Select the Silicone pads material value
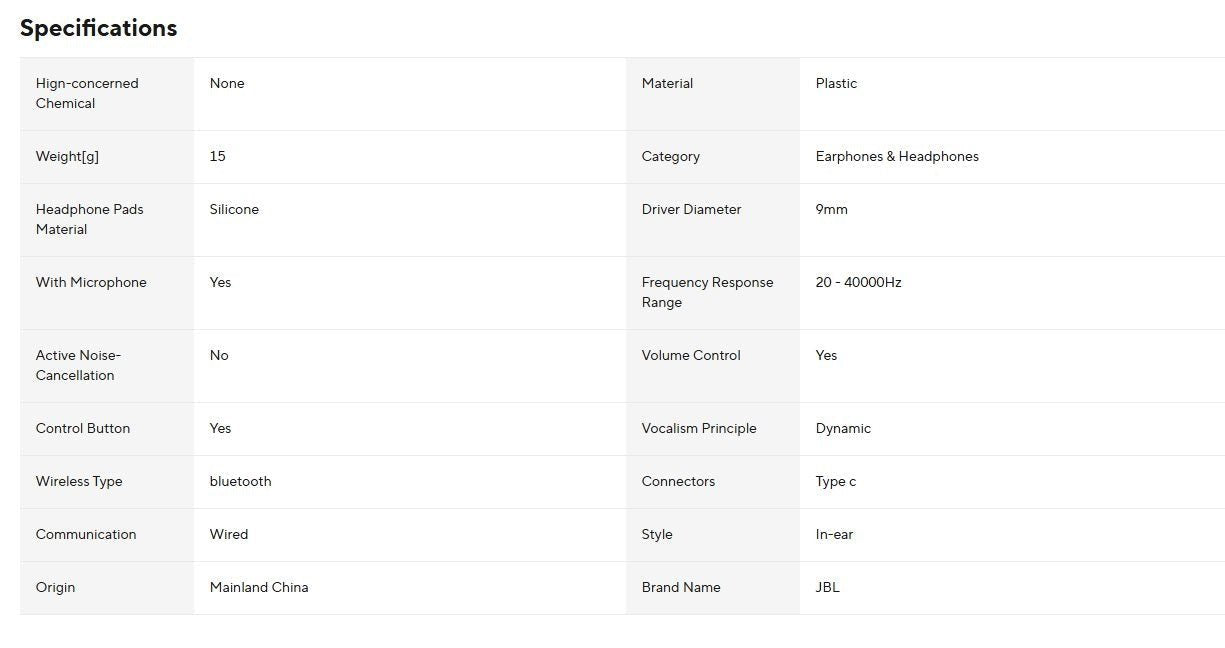Viewport: 1225px width, 648px height. tap(234, 209)
